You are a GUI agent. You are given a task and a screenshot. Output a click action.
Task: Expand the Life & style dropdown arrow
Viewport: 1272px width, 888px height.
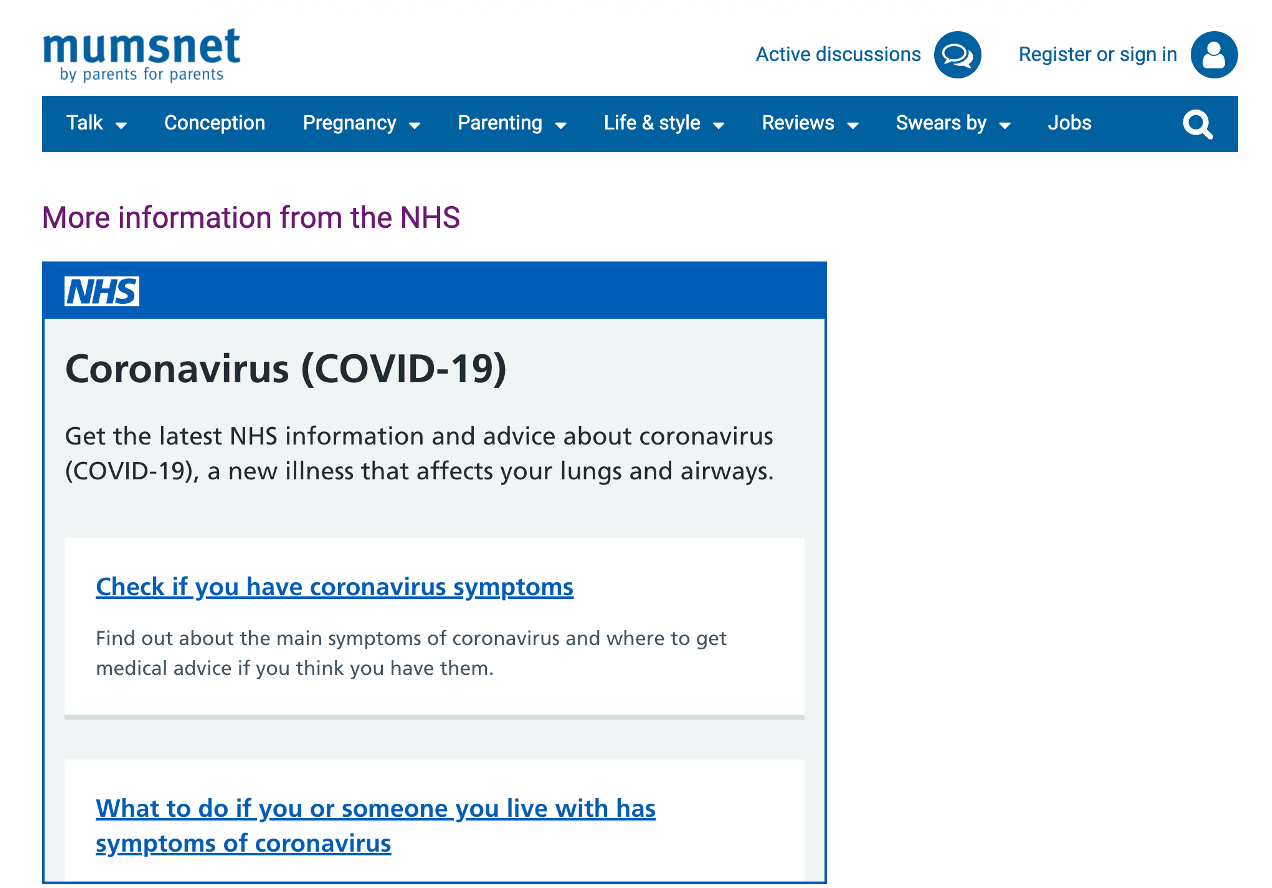718,126
